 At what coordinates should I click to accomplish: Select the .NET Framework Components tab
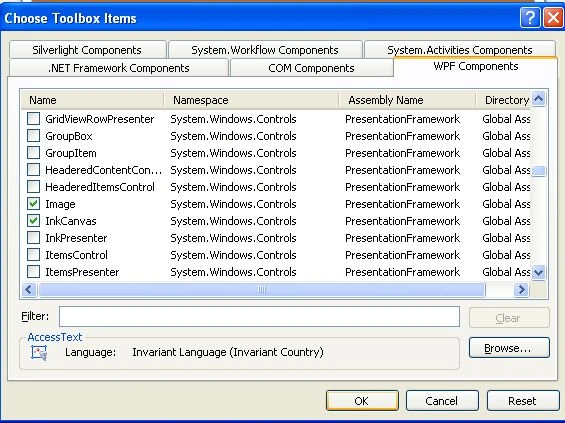tap(119, 68)
